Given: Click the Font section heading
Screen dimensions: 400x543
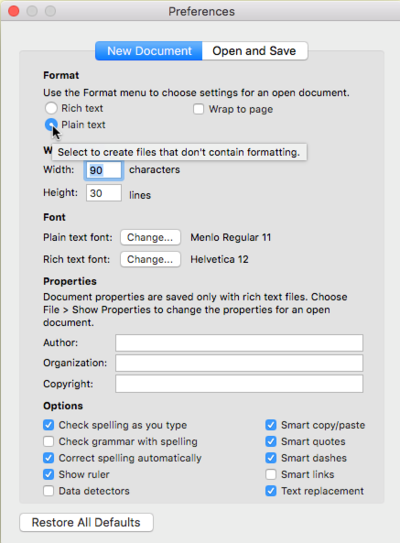Looking at the screenshot, I should pyautogui.click(x=54, y=217).
